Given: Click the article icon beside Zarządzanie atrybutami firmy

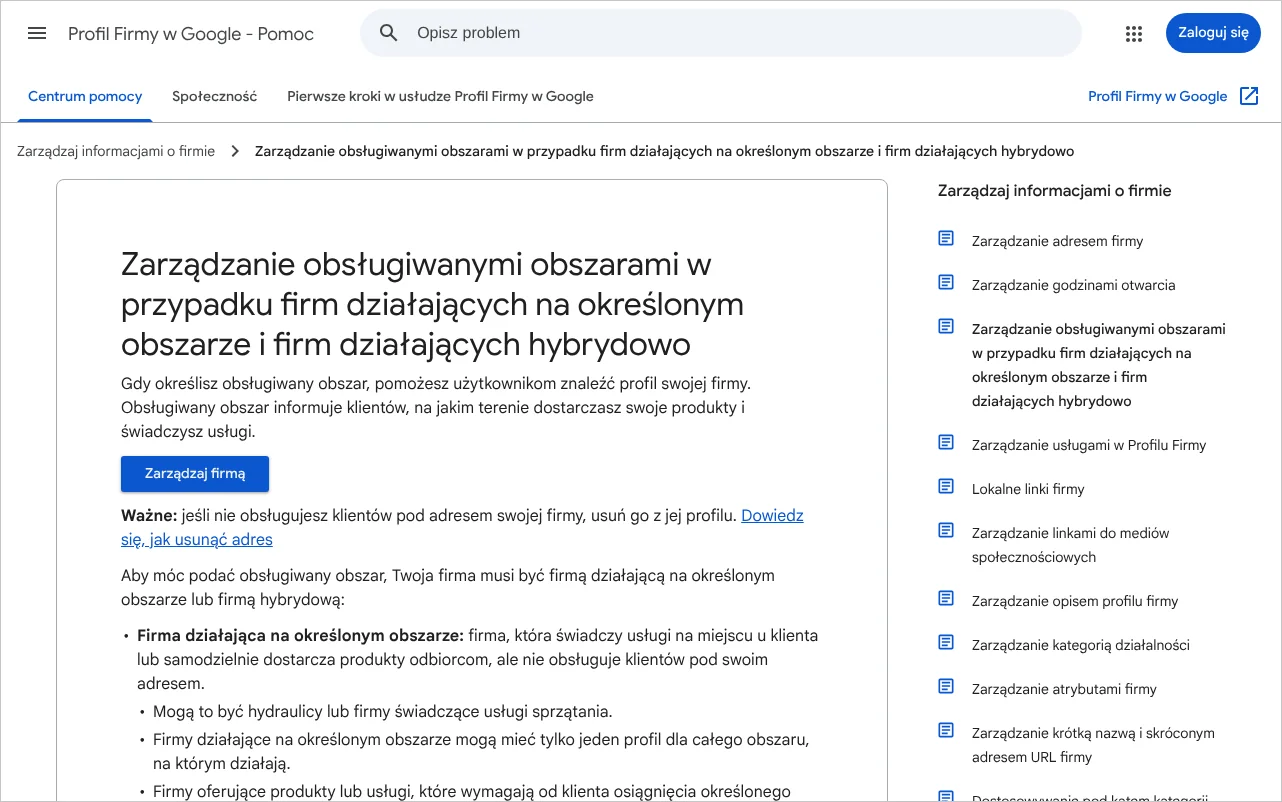Looking at the screenshot, I should tap(946, 687).
